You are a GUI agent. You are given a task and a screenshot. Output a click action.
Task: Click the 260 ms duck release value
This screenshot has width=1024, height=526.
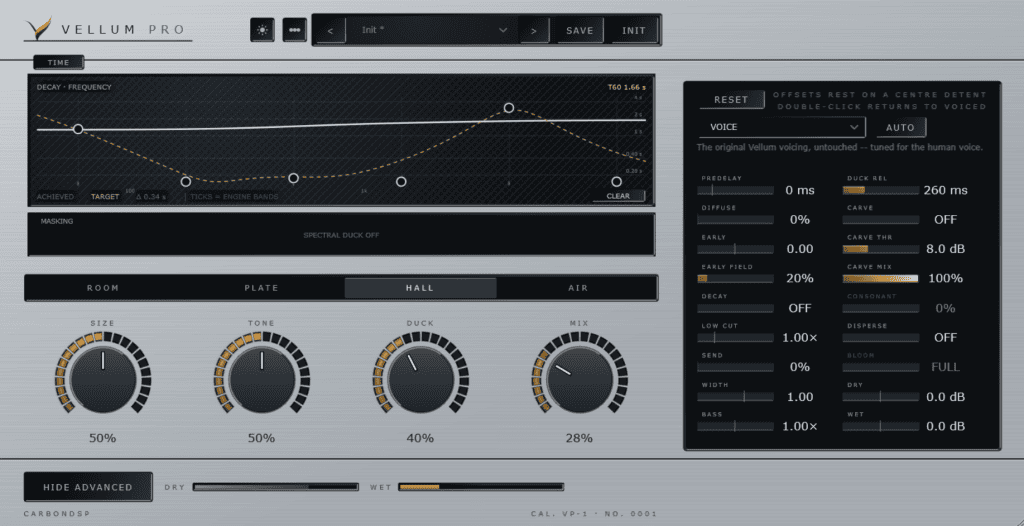pos(945,190)
